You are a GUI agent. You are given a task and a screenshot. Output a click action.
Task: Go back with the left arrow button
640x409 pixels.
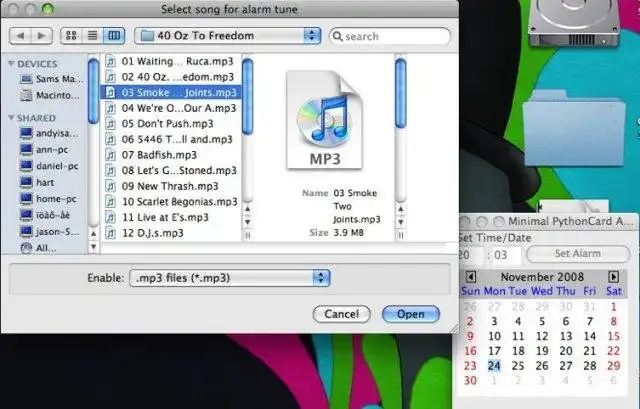coord(20,36)
